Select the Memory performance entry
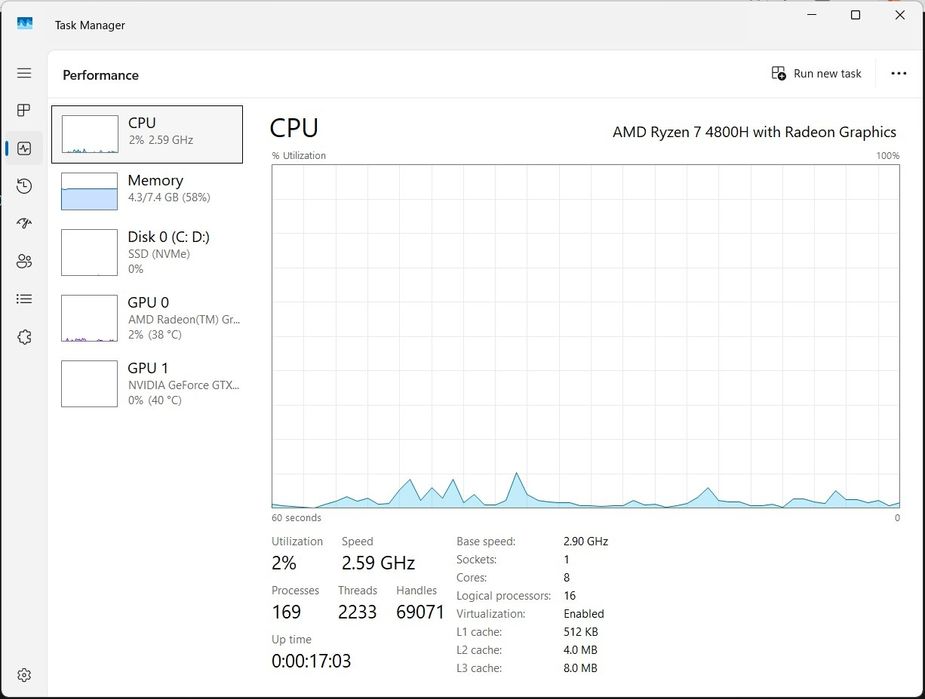This screenshot has width=925, height=699. pos(147,191)
